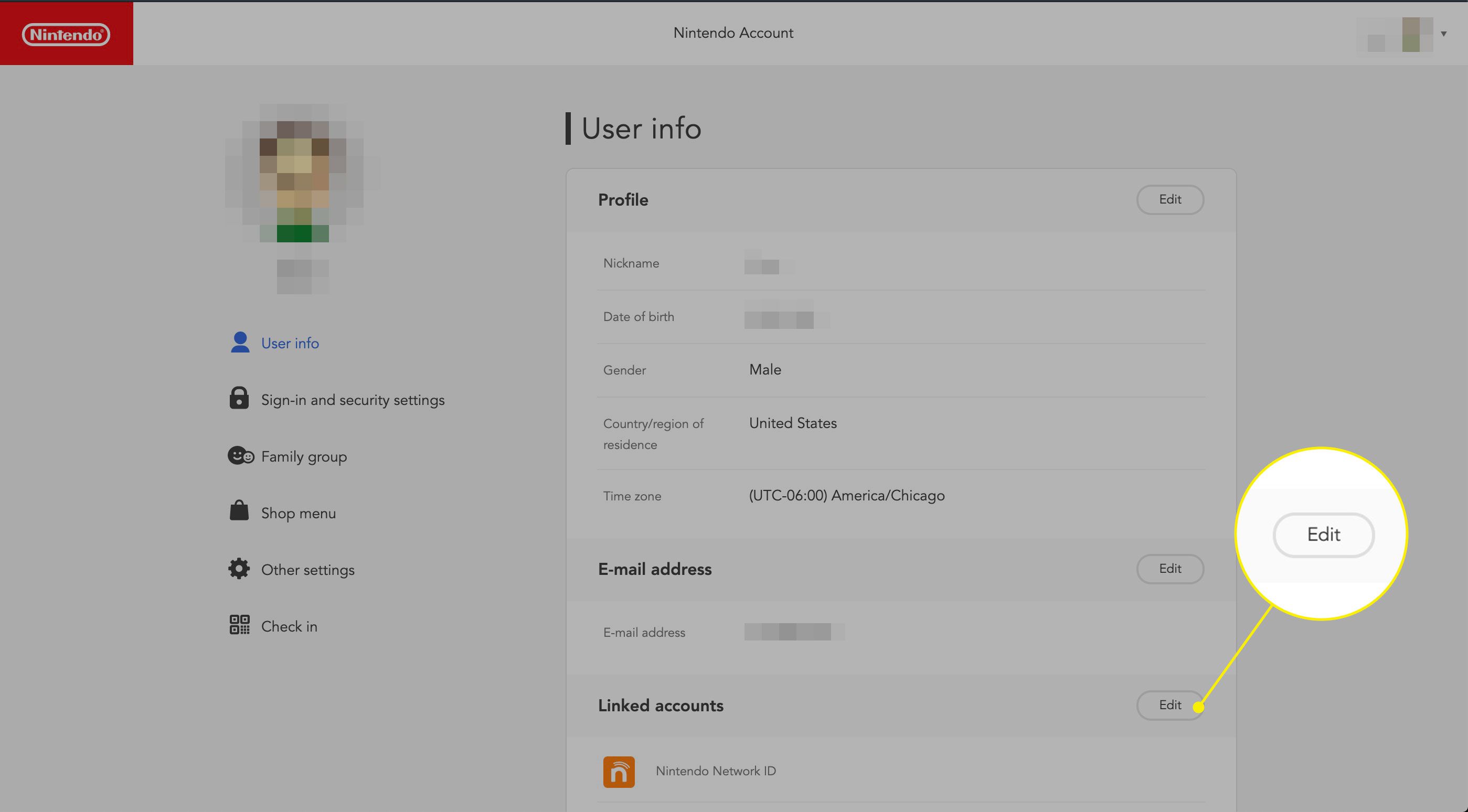Viewport: 1468px width, 812px height.
Task: Open Sign-in and security settings
Action: tap(353, 400)
